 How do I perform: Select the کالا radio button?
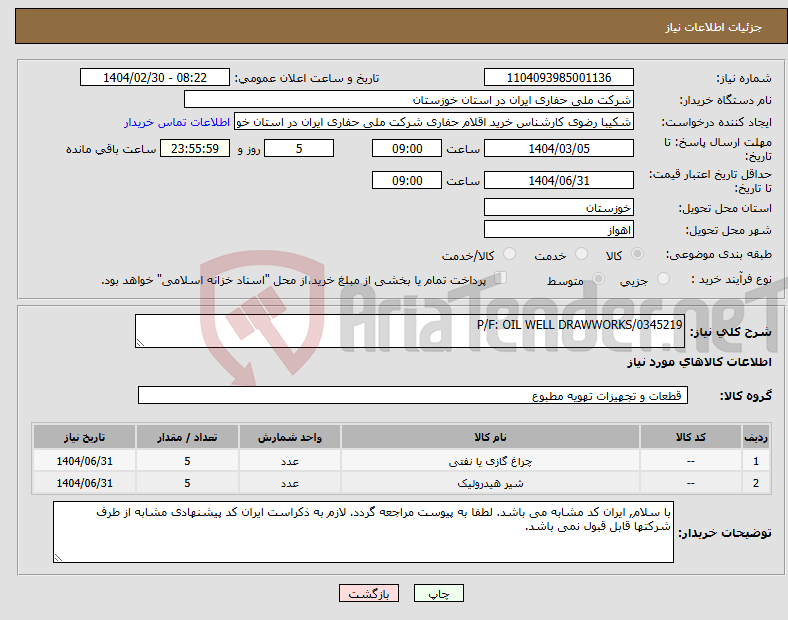[637, 254]
